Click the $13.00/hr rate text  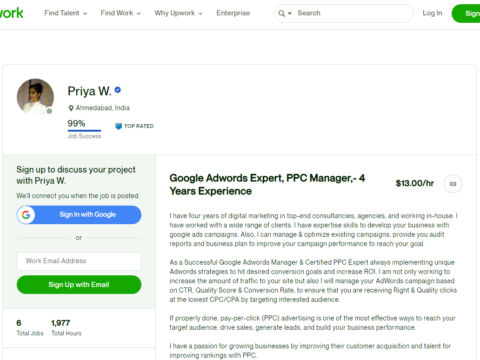point(415,183)
